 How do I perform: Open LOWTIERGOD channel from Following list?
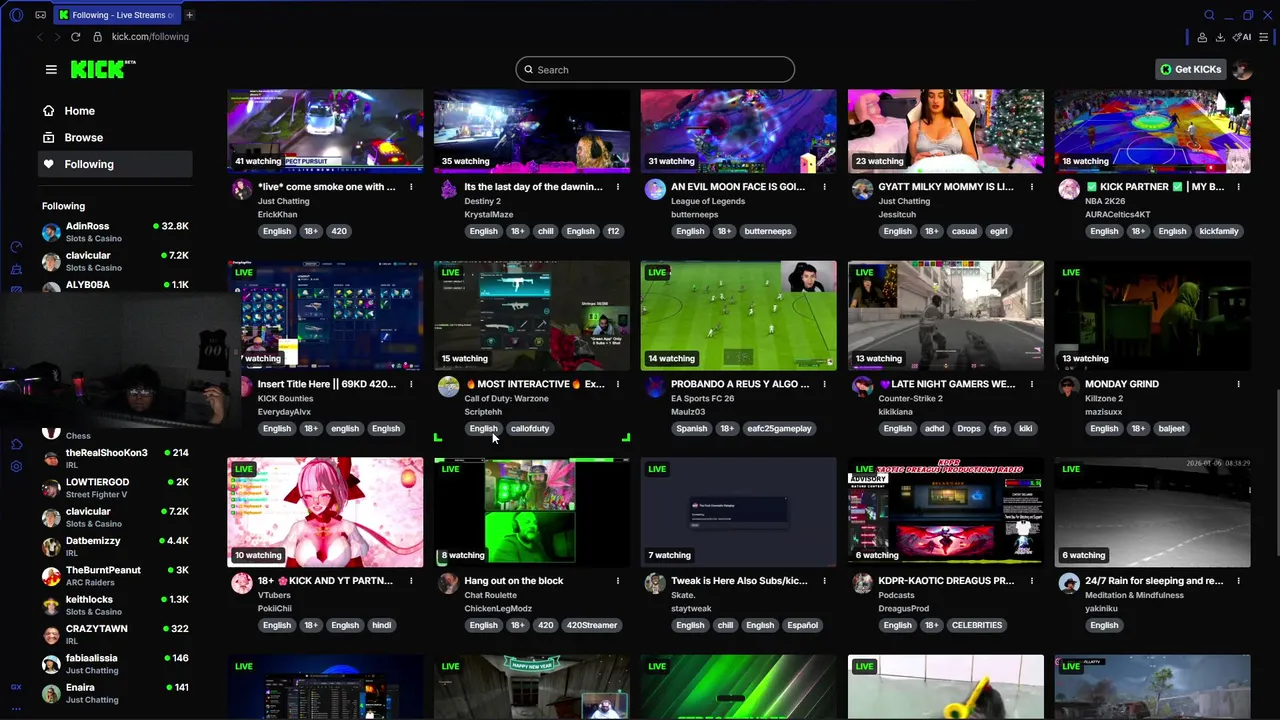(x=115, y=488)
